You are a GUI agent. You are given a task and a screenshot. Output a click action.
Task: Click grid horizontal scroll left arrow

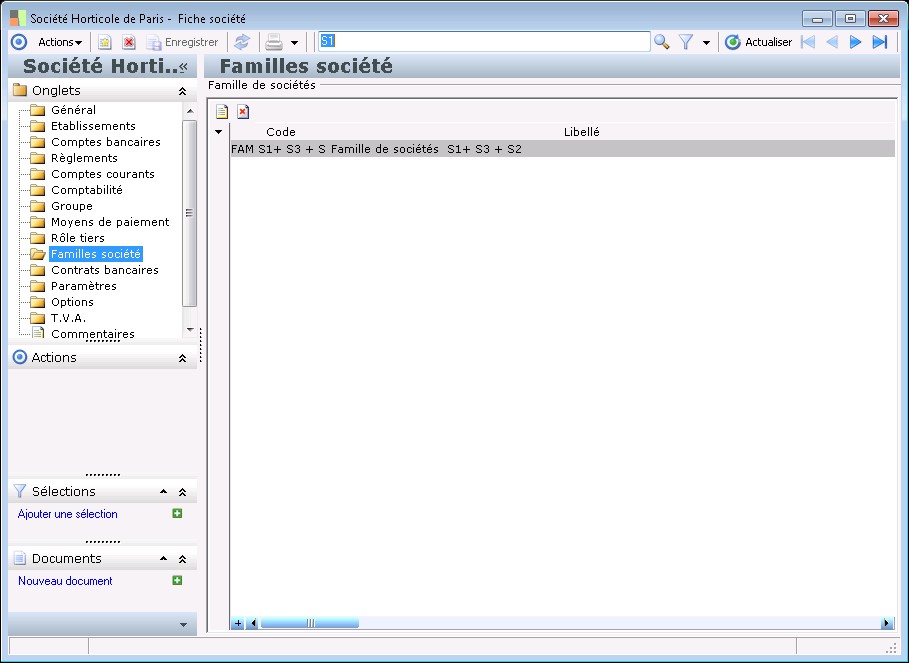coord(252,624)
